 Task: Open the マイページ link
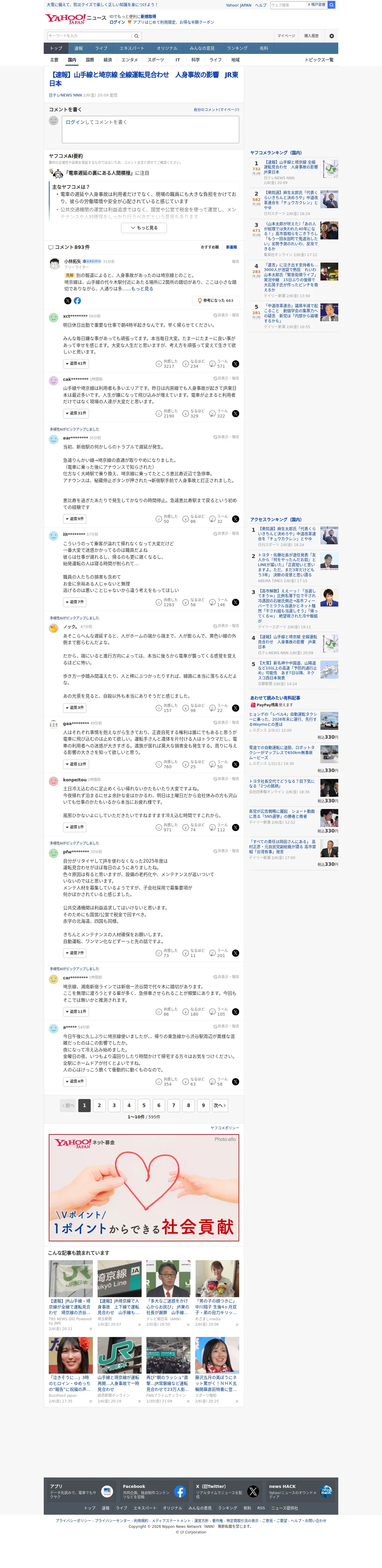click(x=286, y=36)
